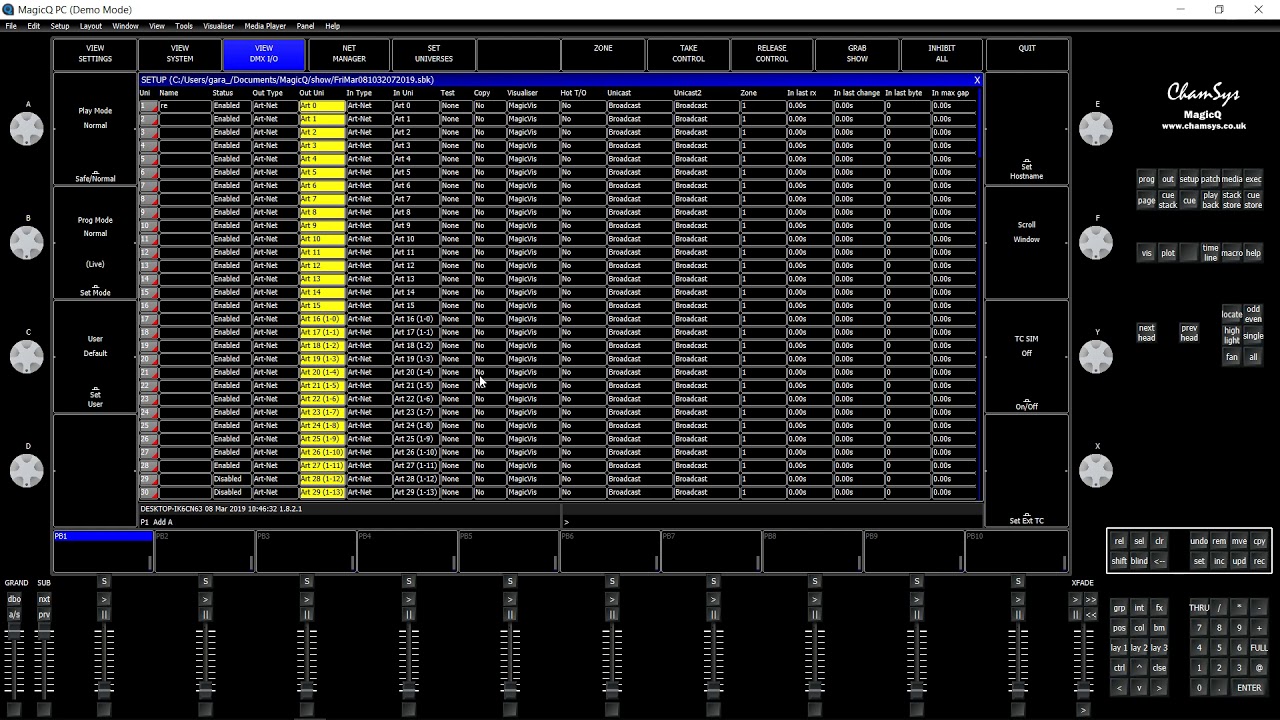Image resolution: width=1280 pixels, height=720 pixels.
Task: Toggle the single button
Action: click(1253, 336)
